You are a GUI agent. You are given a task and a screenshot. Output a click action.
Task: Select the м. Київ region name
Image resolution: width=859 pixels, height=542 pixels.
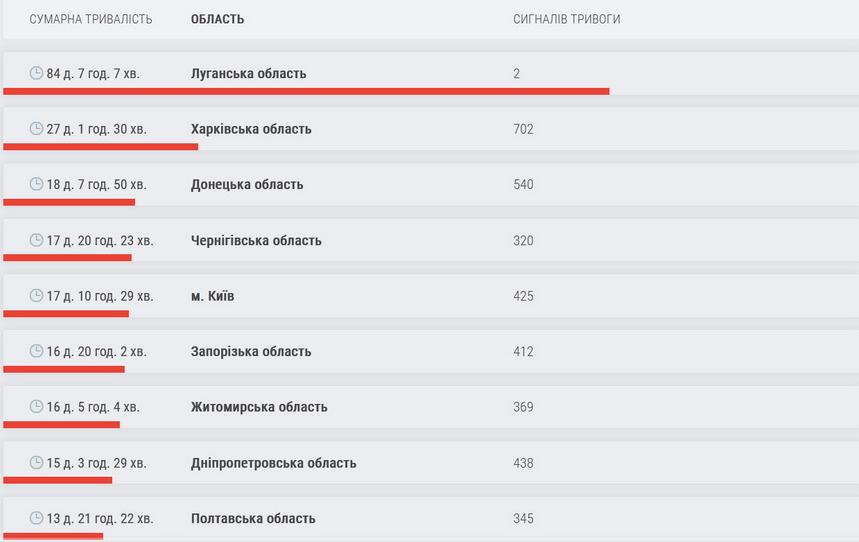pos(212,296)
